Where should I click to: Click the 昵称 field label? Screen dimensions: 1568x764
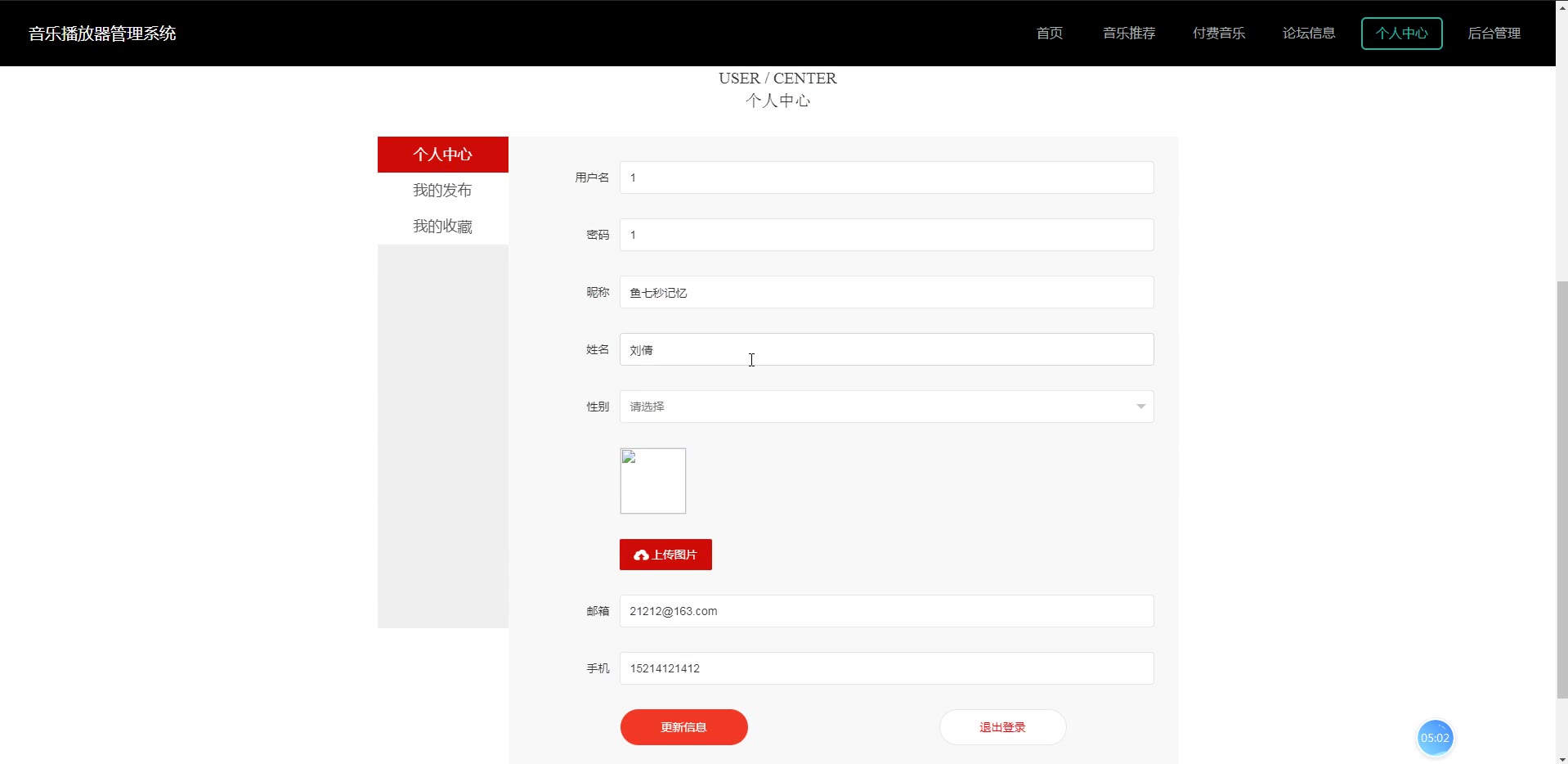tap(598, 292)
